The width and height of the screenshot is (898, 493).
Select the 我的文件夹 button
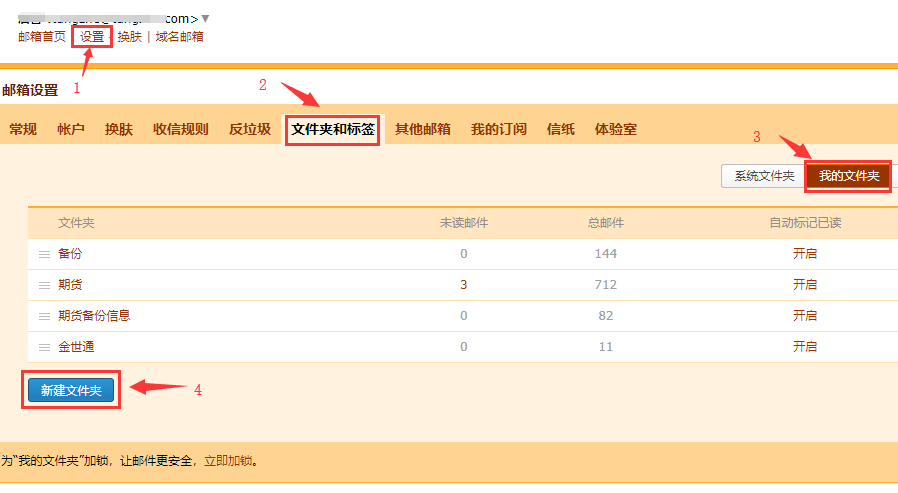point(848,176)
